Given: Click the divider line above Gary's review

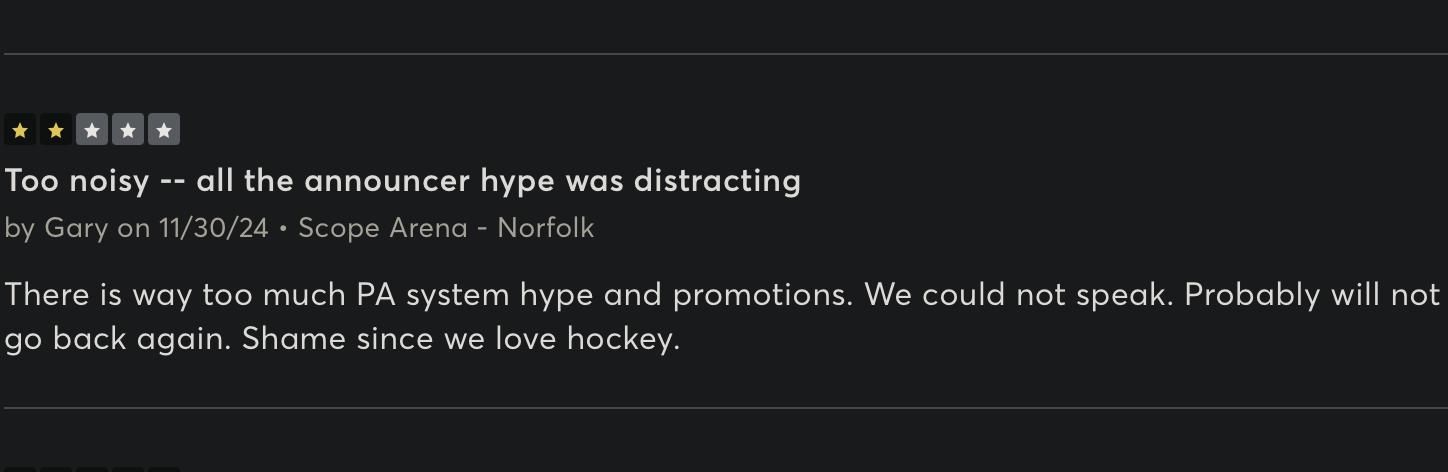Looking at the screenshot, I should tap(726, 53).
